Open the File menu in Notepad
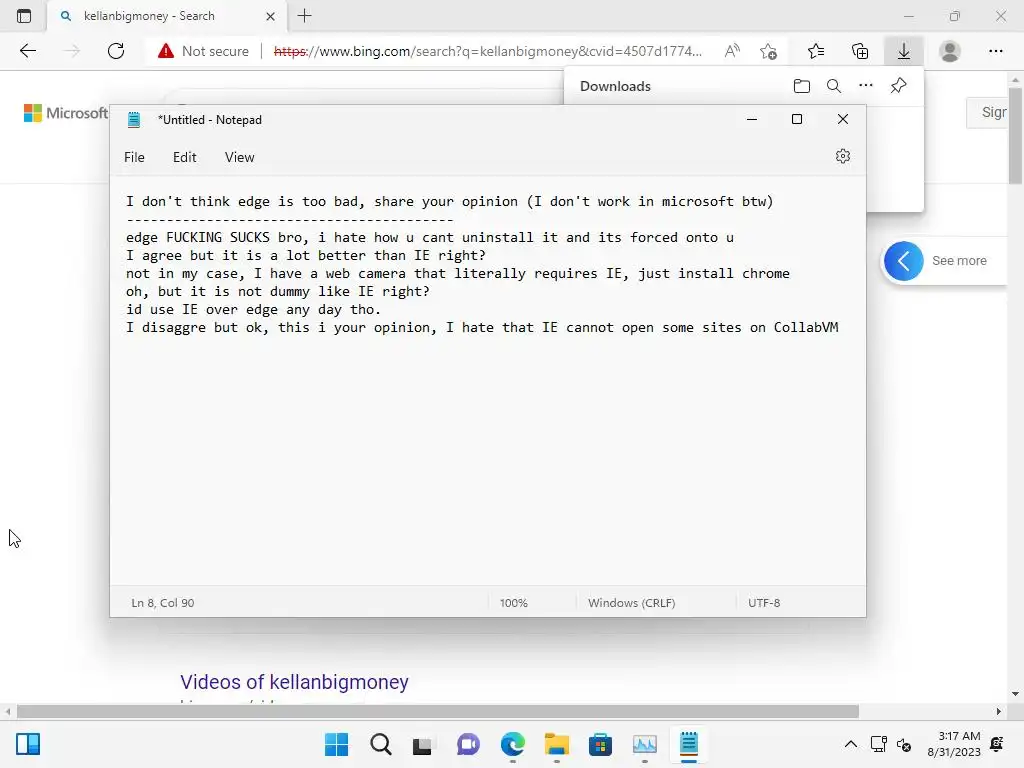This screenshot has height=768, width=1024. pyautogui.click(x=134, y=157)
